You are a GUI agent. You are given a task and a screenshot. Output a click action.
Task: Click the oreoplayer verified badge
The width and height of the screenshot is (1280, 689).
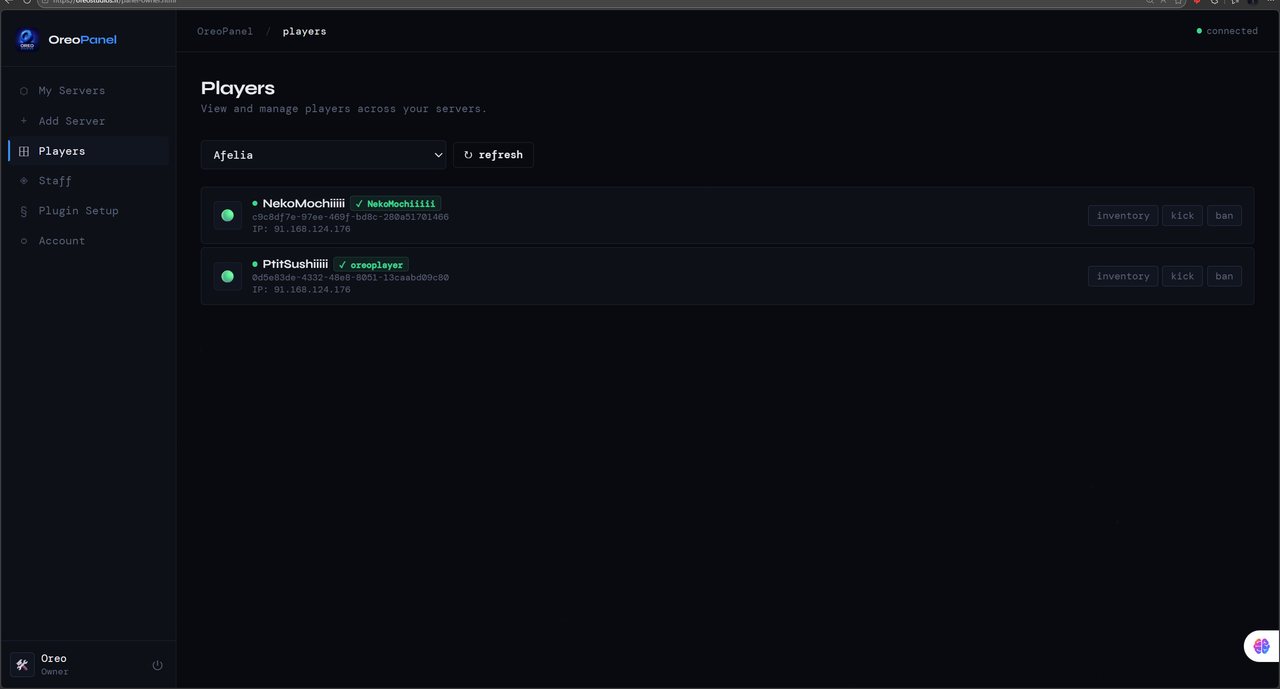(371, 265)
